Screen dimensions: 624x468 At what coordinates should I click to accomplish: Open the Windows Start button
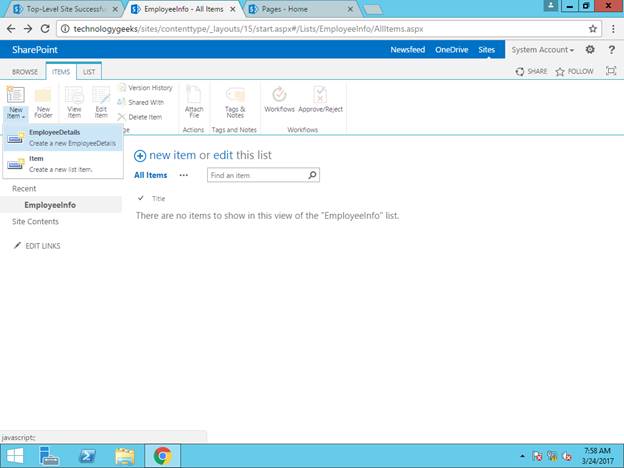click(x=15, y=456)
